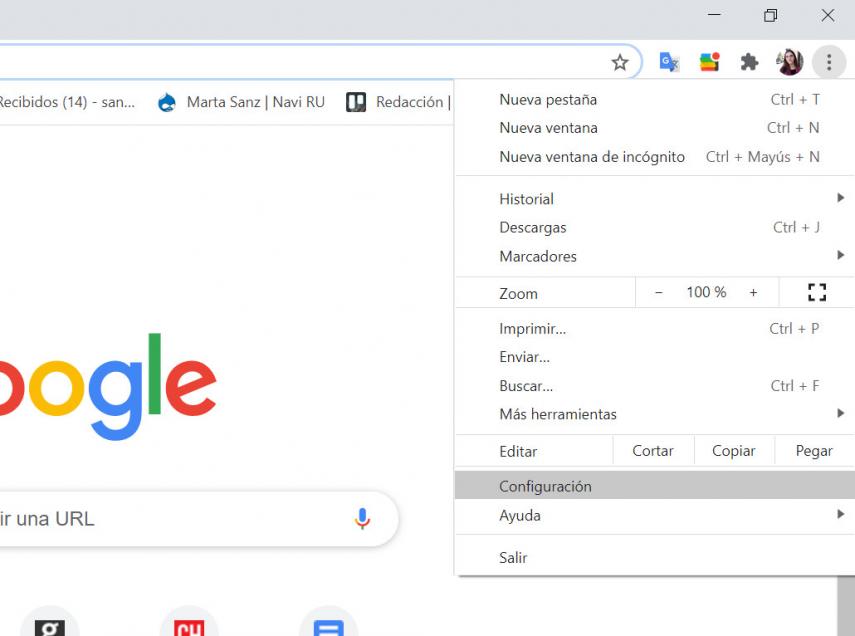This screenshot has height=636, width=855.
Task: Select Salir to quit Chrome
Action: pyautogui.click(x=655, y=558)
